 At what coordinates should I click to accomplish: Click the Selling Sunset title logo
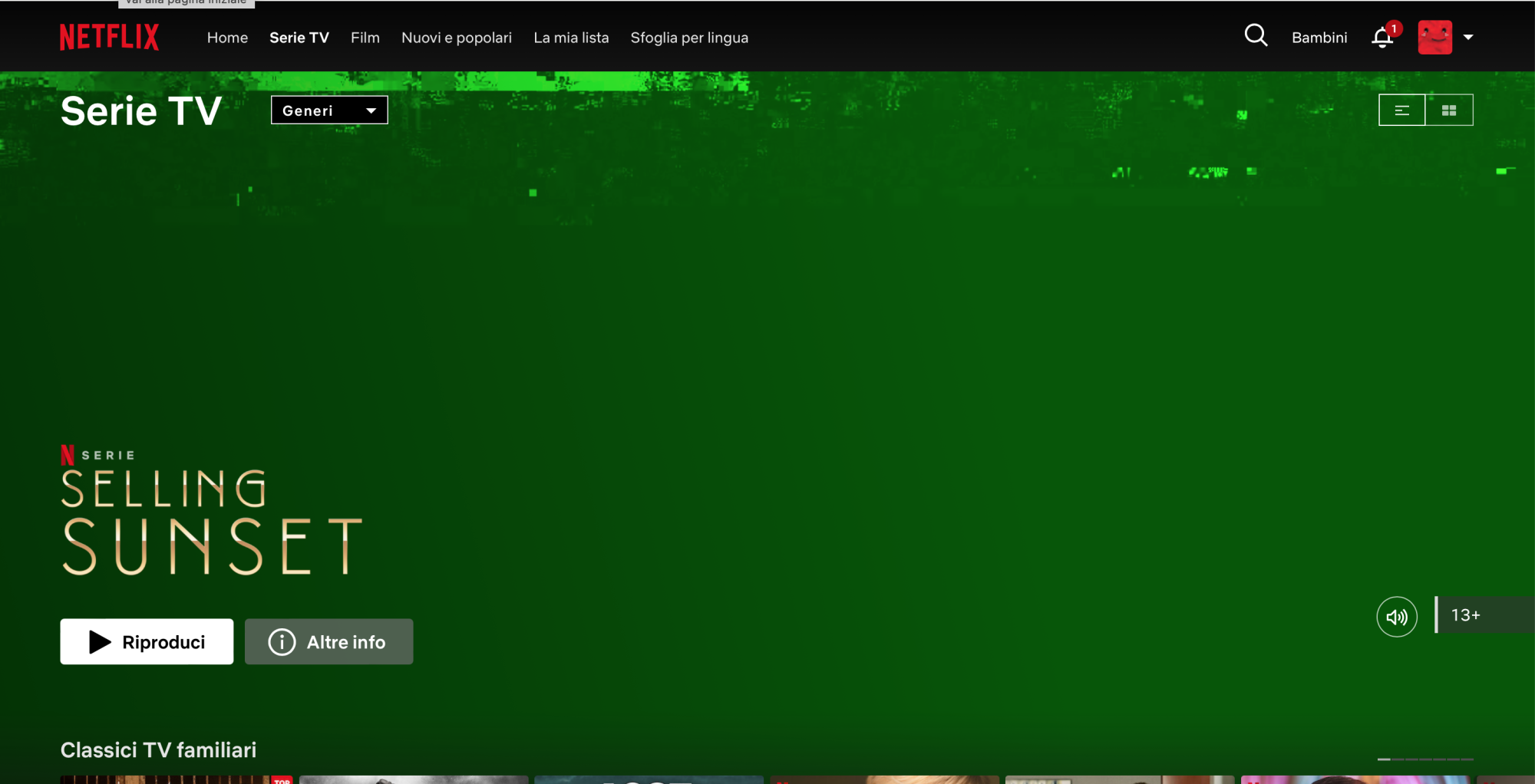[x=211, y=522]
